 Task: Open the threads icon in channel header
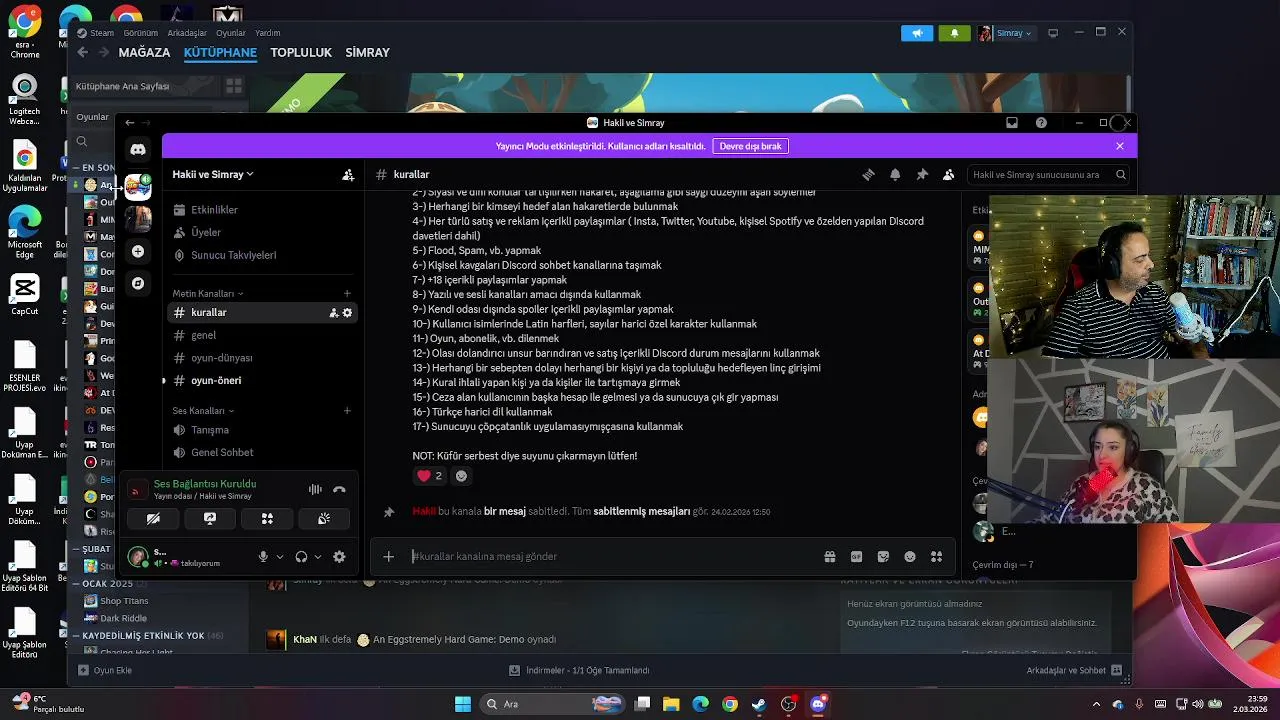click(868, 174)
